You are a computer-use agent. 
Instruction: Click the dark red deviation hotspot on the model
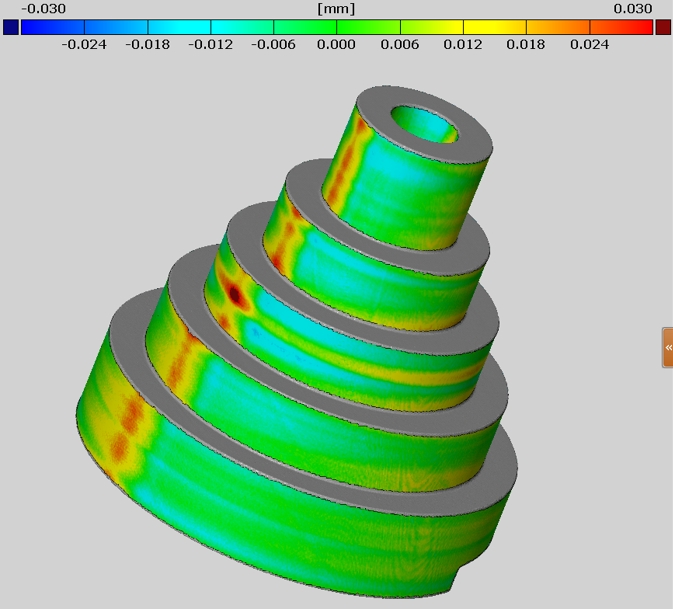click(x=235, y=294)
